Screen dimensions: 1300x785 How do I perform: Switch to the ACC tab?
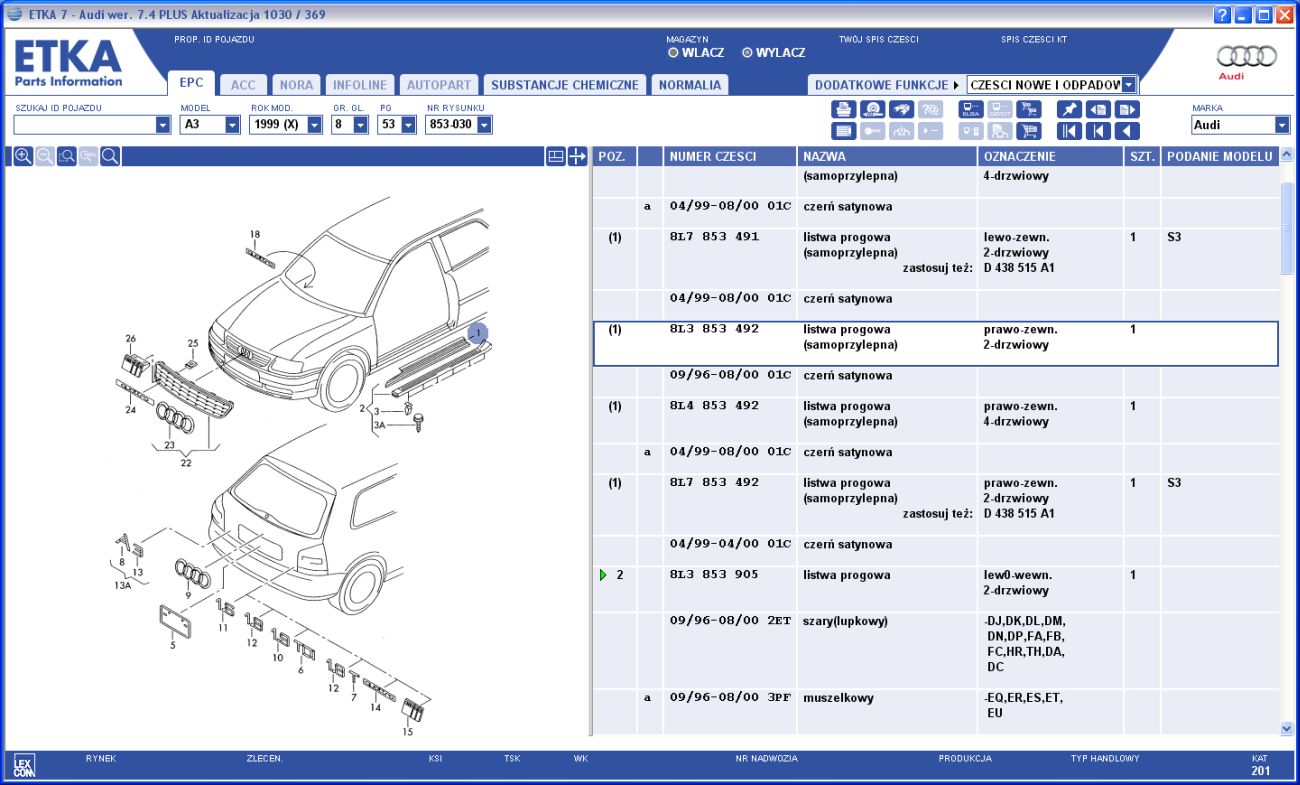click(x=243, y=85)
